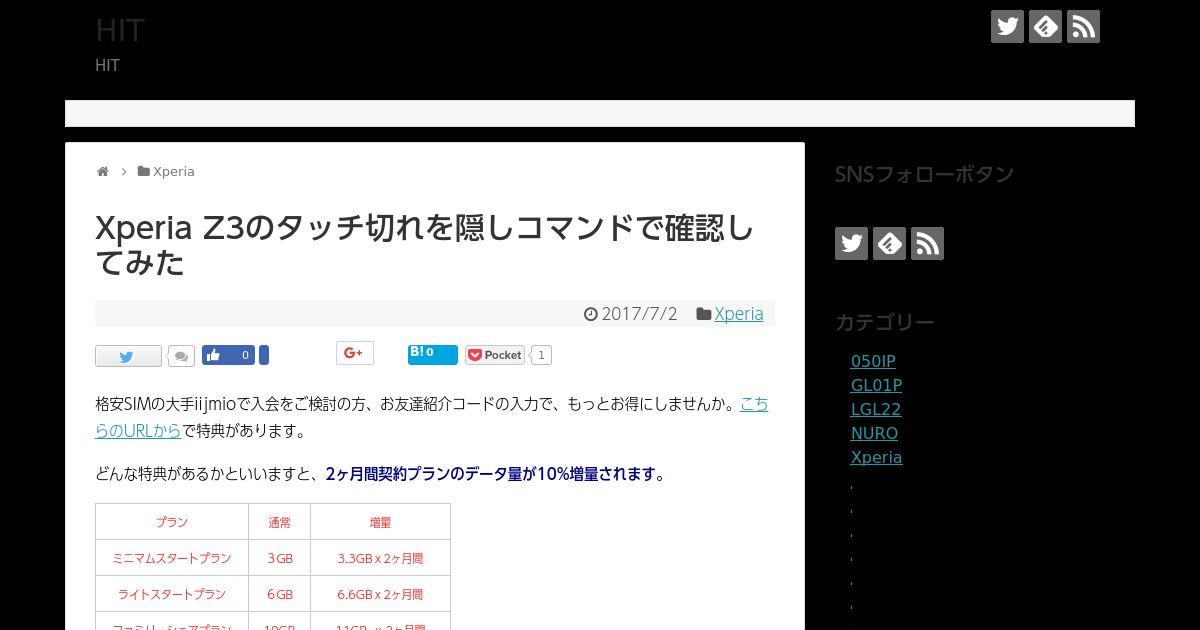Viewport: 1200px width, 630px height.
Task: Open the 050IP category
Action: point(873,361)
